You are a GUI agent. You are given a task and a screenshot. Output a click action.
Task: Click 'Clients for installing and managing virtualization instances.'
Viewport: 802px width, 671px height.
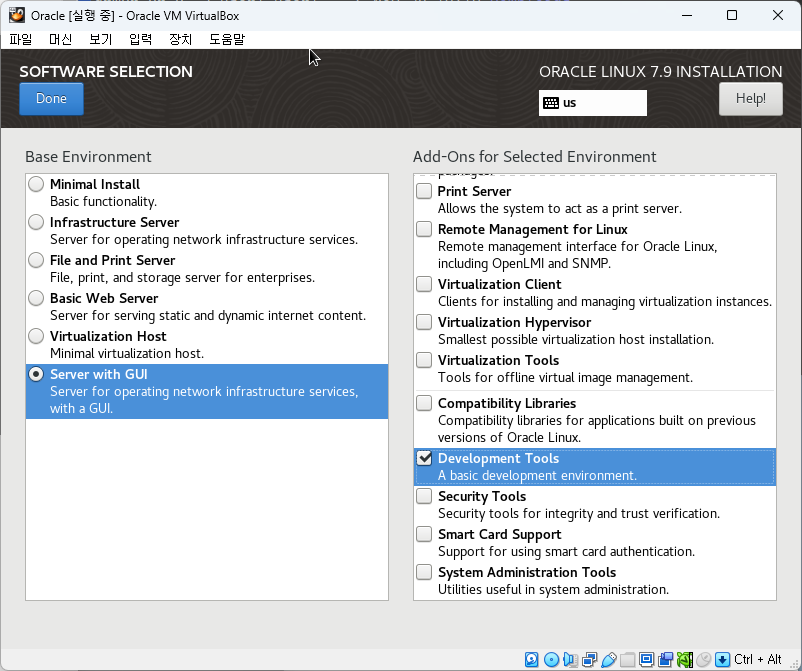tap(605, 302)
